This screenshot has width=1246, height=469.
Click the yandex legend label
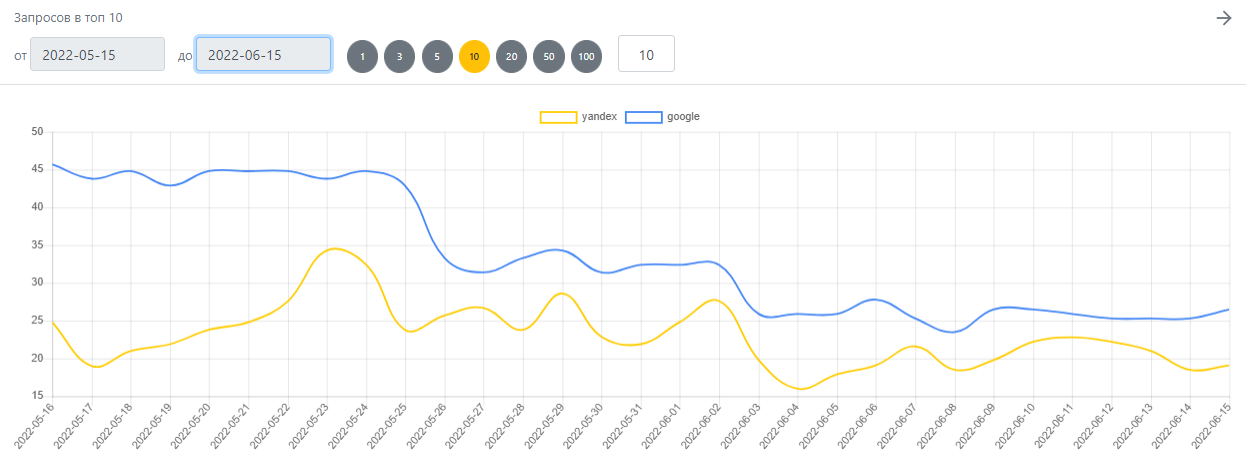coord(599,117)
